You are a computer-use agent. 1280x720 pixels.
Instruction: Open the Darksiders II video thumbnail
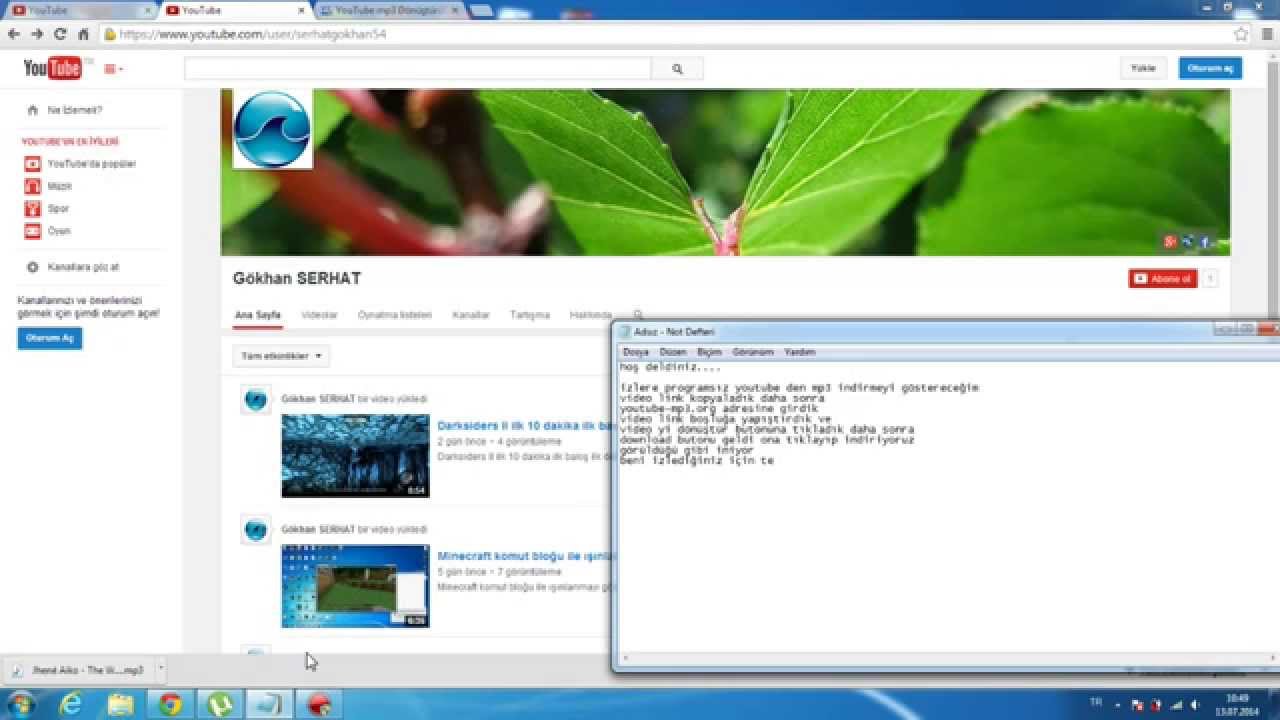click(355, 456)
